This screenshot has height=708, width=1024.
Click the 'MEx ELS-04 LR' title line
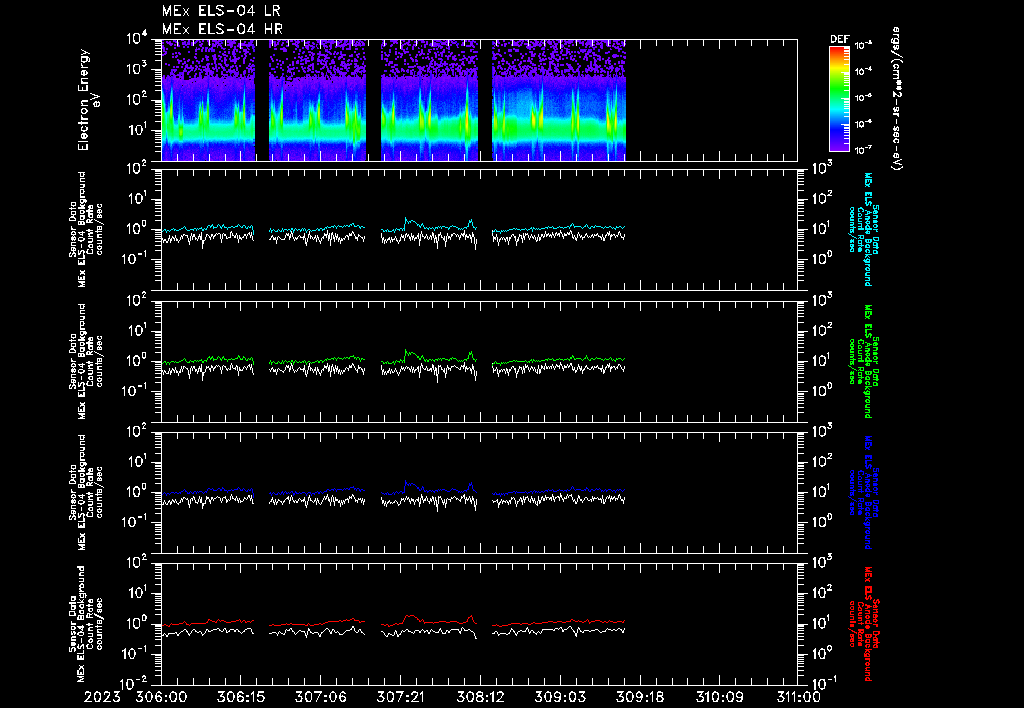pyautogui.click(x=221, y=11)
